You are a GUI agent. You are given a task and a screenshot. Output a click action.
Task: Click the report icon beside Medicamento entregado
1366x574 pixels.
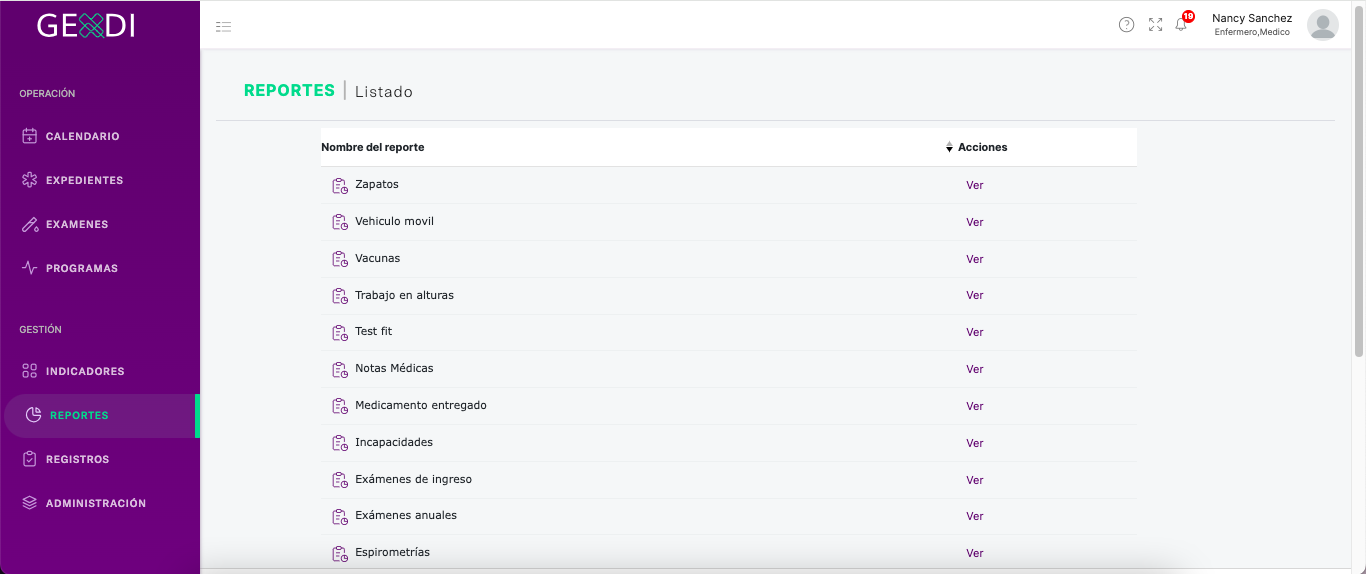click(x=340, y=406)
